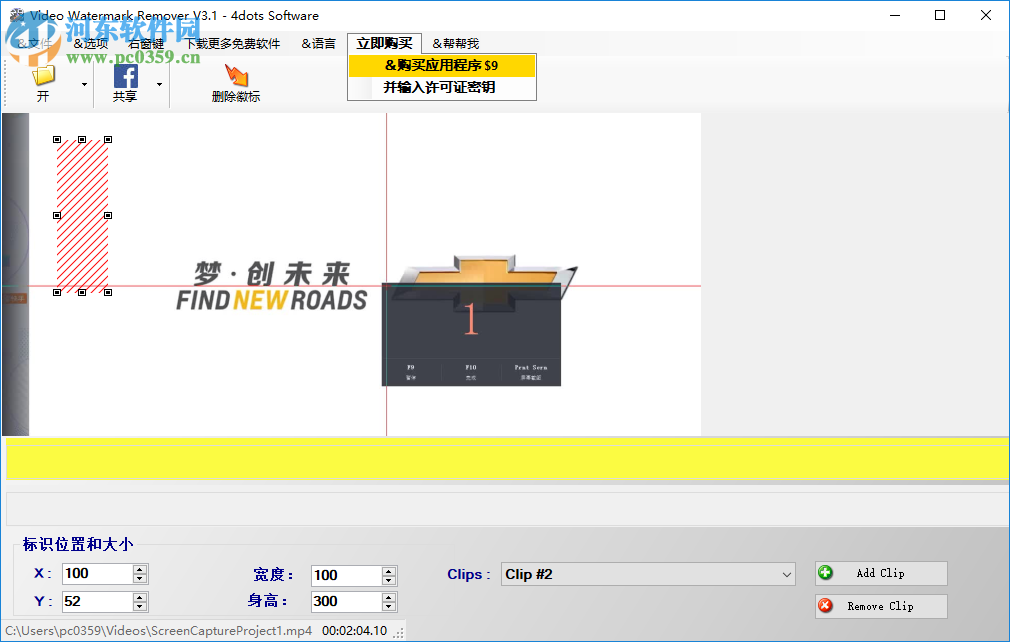Open a video using the folder icon

pos(42,75)
